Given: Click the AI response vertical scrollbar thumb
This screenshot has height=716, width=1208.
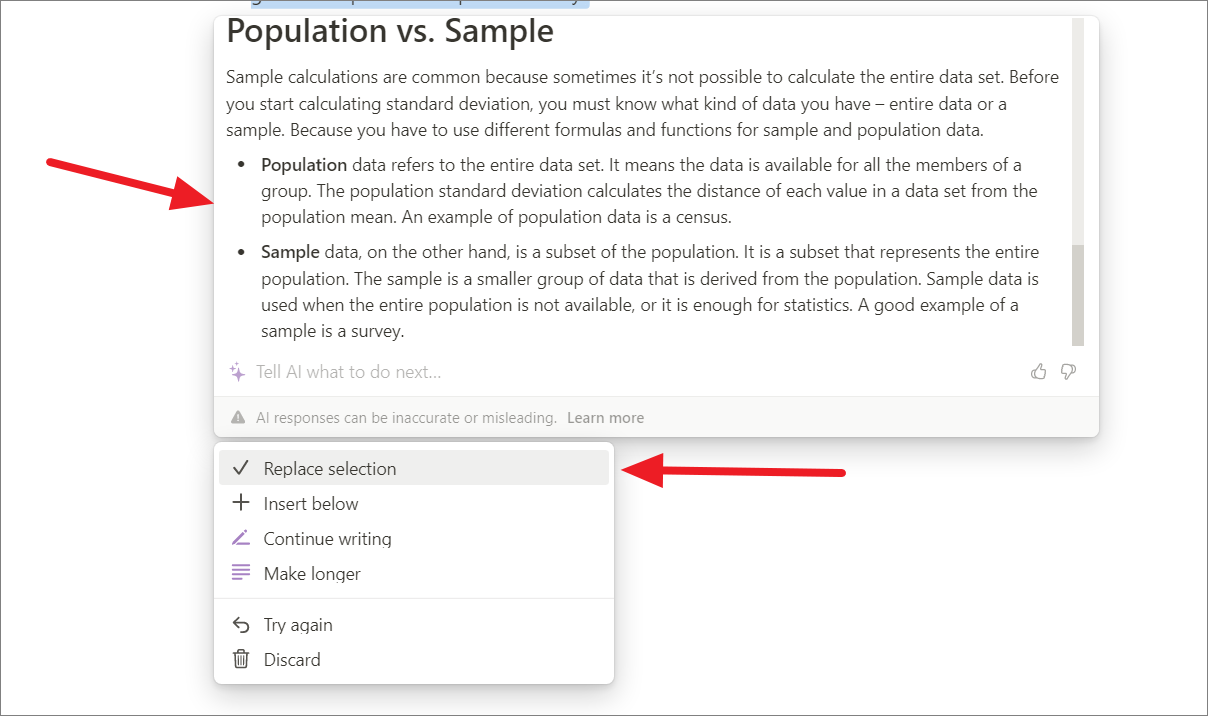Looking at the screenshot, I should pyautogui.click(x=1078, y=296).
